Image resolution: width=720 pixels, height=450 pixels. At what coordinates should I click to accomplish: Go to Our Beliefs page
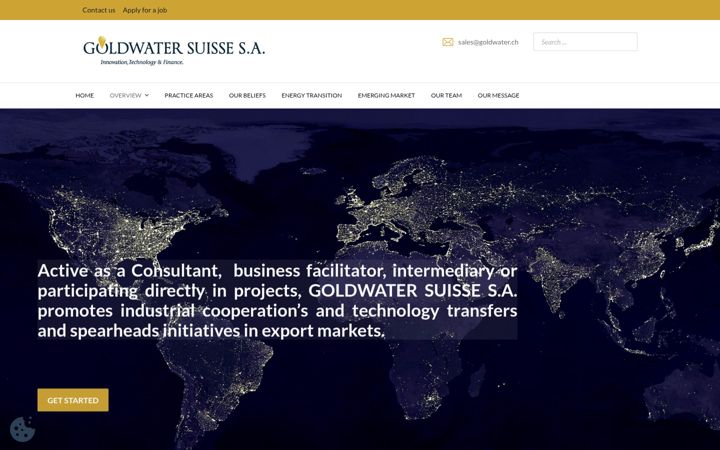[x=247, y=96]
